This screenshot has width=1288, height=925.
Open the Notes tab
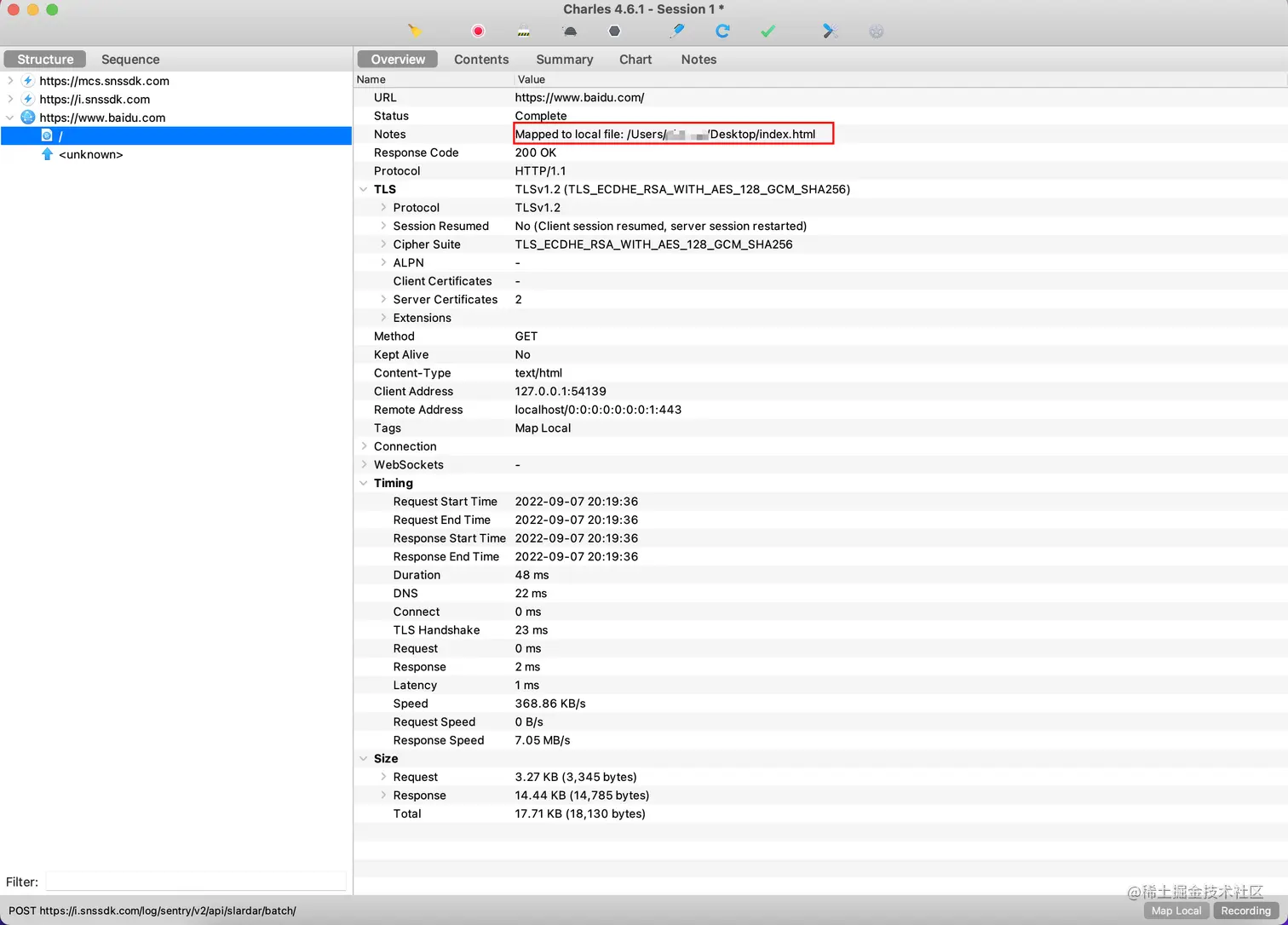point(699,59)
